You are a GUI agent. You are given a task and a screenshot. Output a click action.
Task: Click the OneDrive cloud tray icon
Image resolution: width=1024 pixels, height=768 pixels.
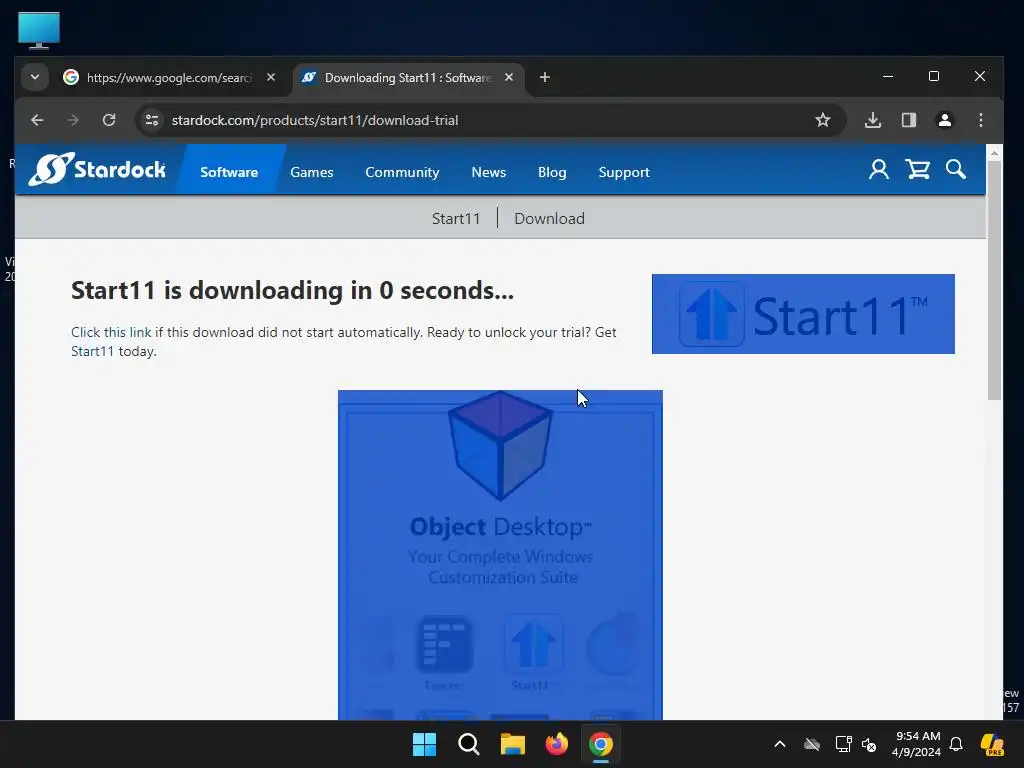(812, 744)
